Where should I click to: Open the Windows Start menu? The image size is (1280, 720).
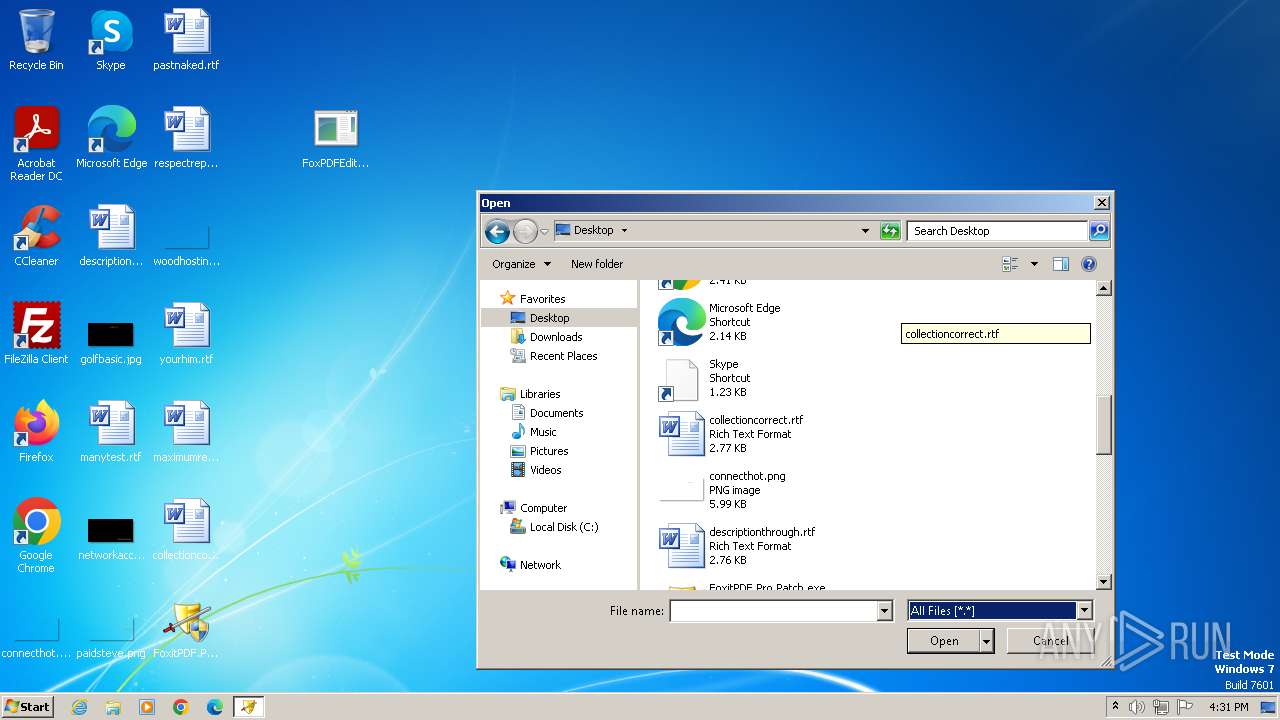tap(27, 707)
